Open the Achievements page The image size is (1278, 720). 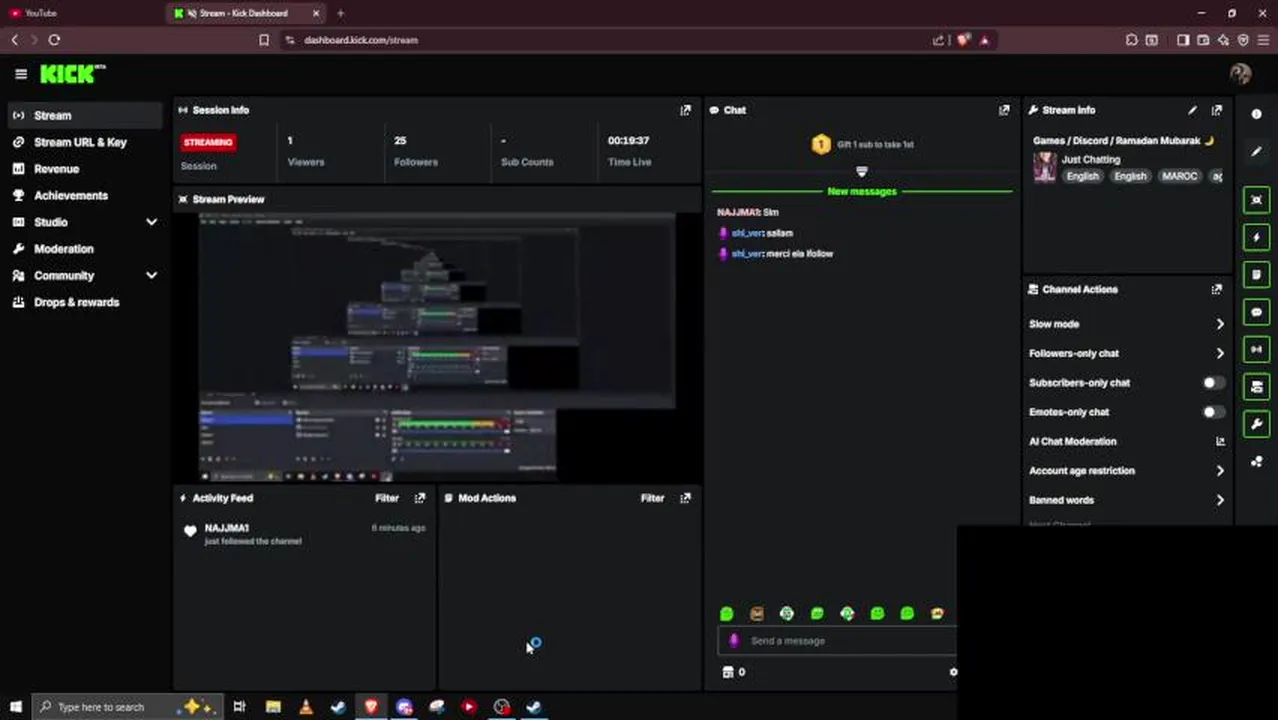[x=84, y=195]
